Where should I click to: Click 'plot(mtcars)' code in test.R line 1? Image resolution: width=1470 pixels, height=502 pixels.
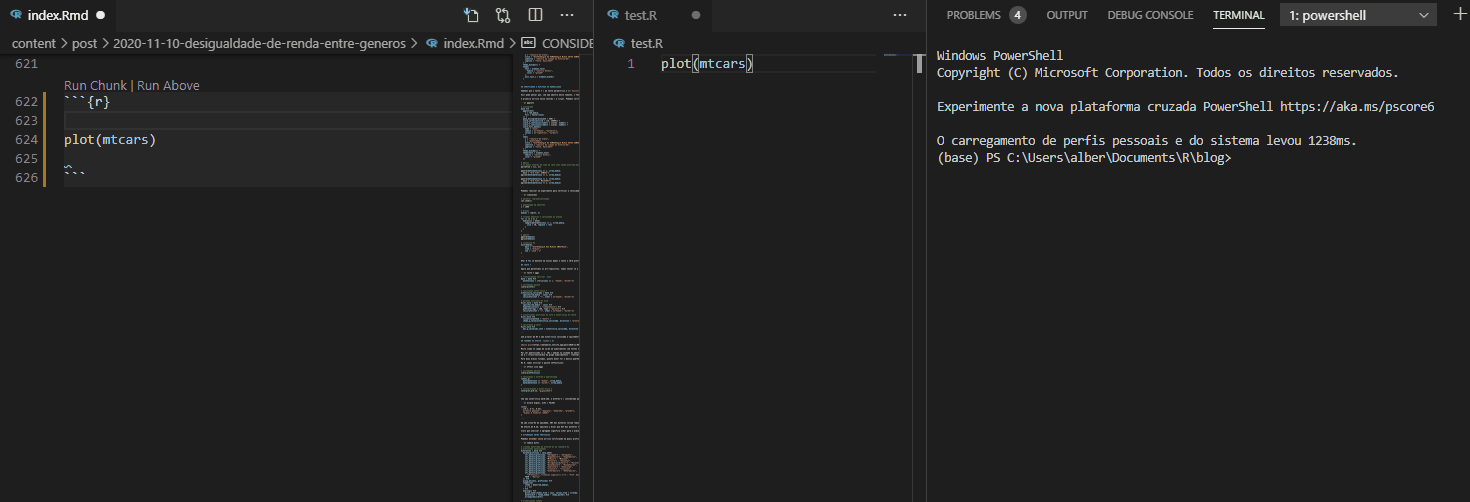[707, 64]
